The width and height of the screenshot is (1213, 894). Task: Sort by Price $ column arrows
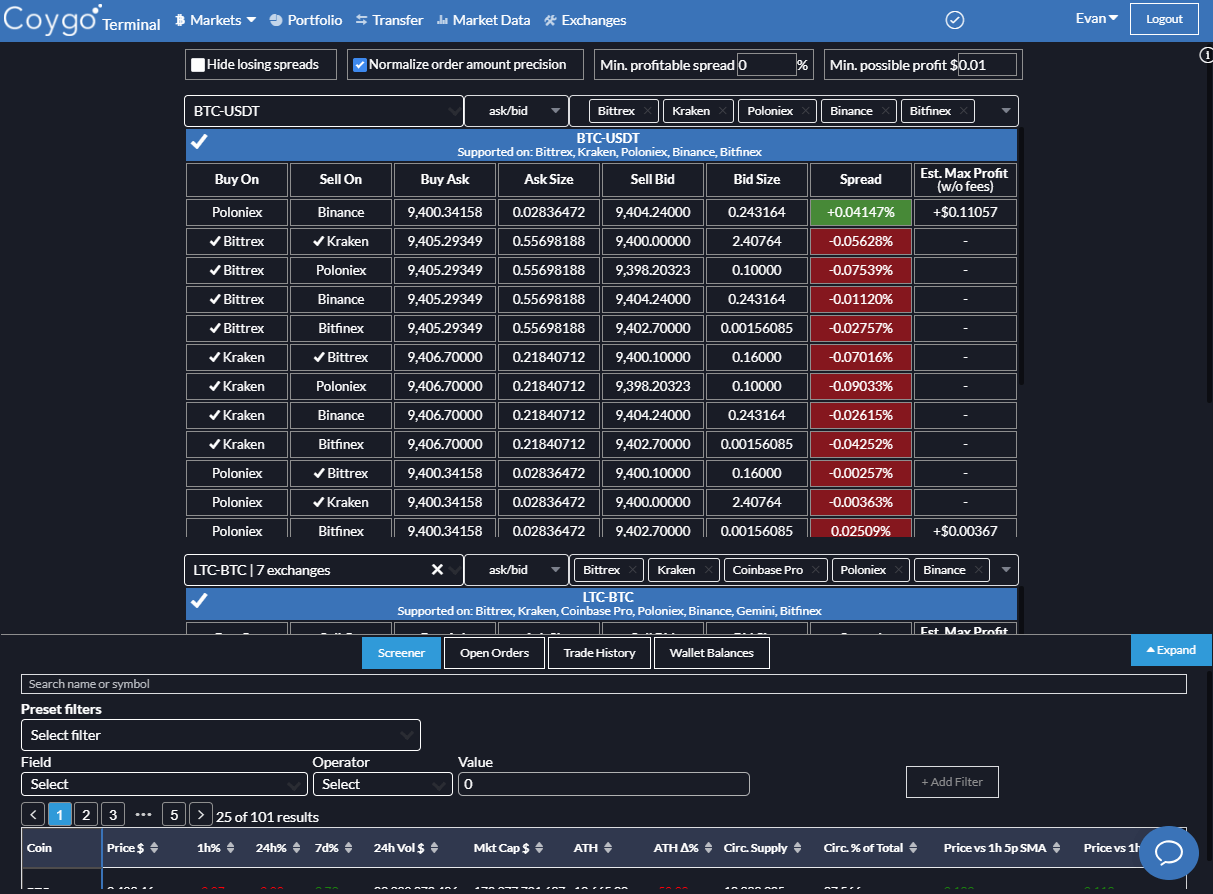click(x=155, y=848)
